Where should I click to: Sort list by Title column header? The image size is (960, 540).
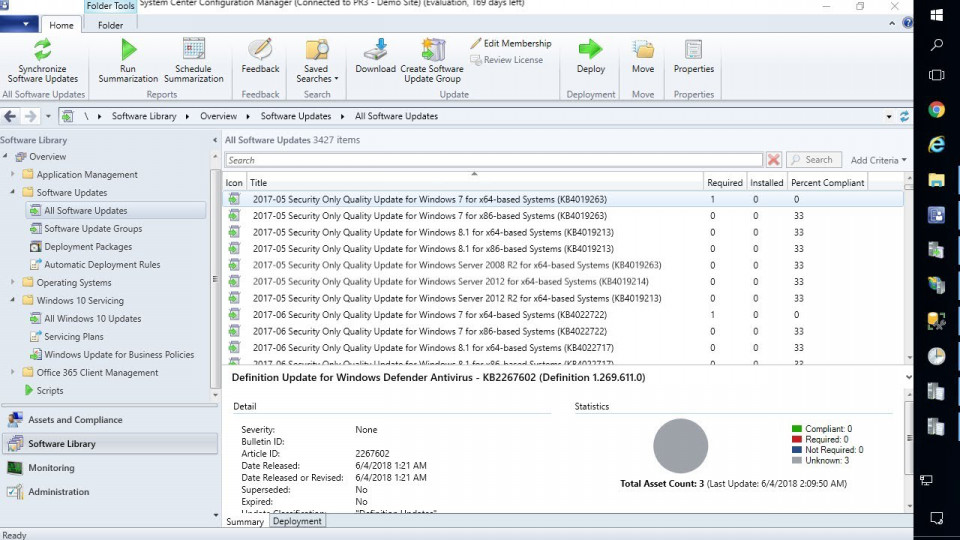tap(475, 182)
